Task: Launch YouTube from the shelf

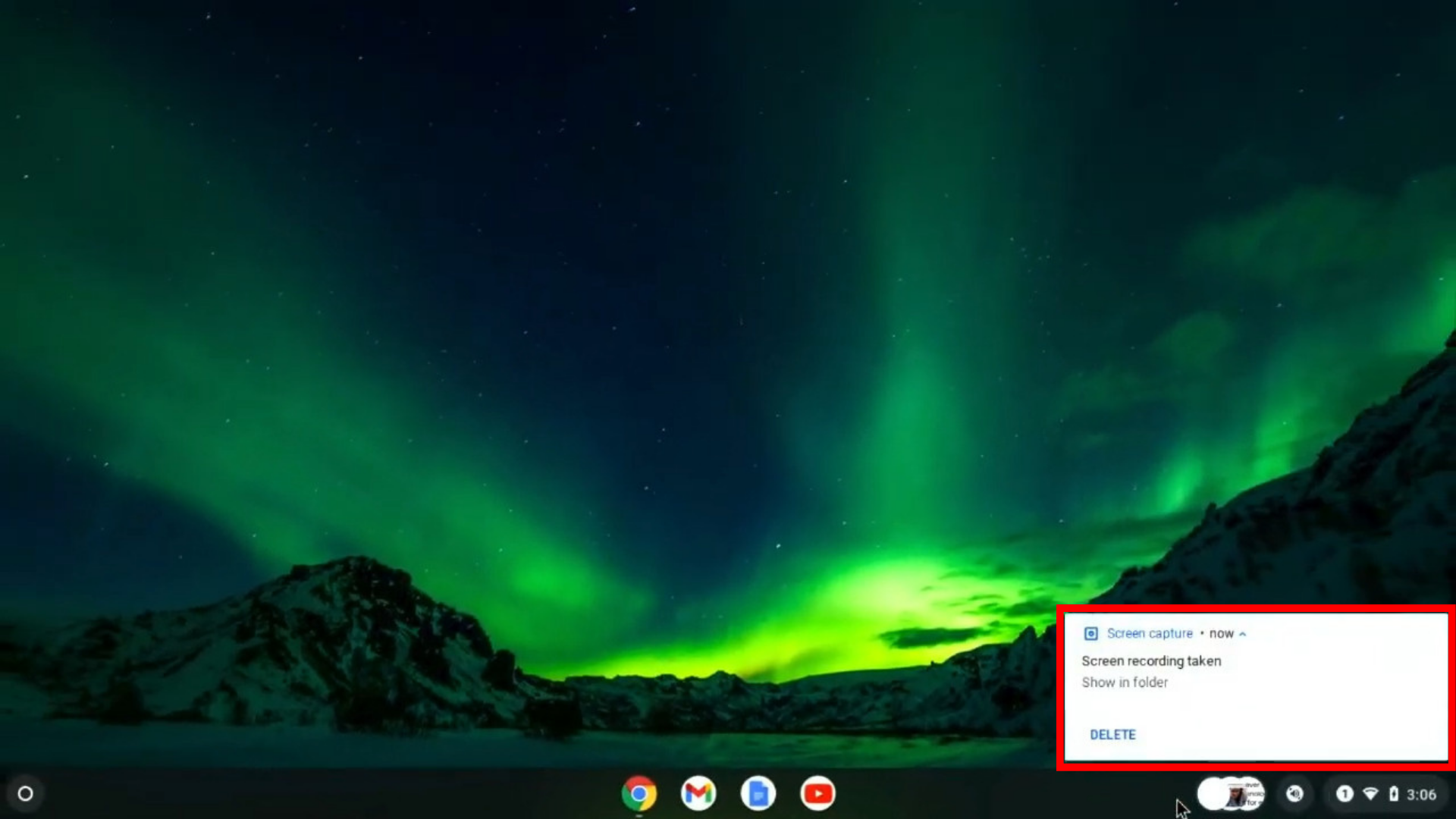Action: click(817, 794)
